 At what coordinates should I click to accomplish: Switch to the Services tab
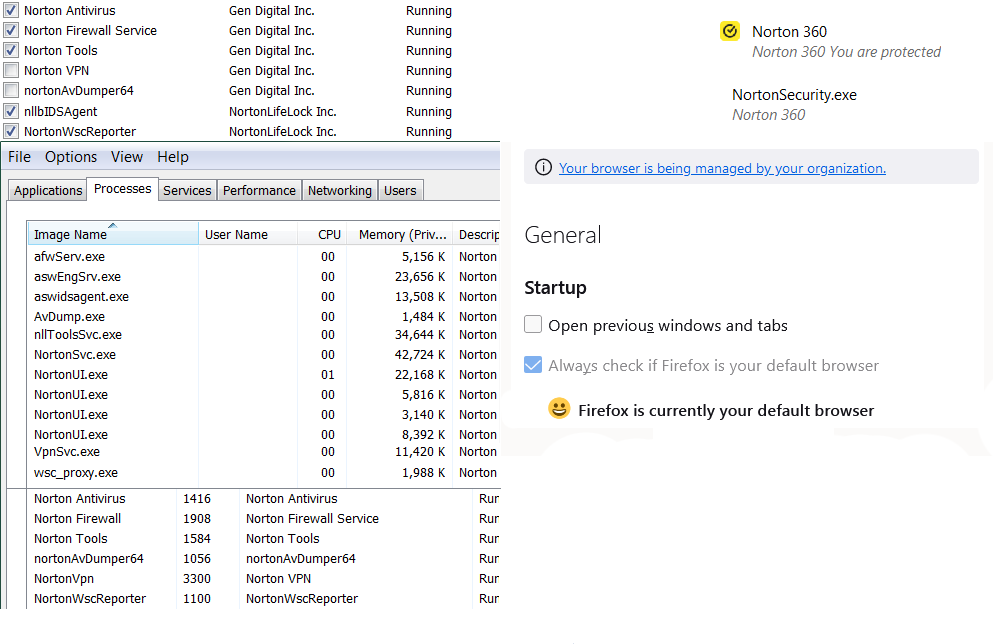[186, 189]
